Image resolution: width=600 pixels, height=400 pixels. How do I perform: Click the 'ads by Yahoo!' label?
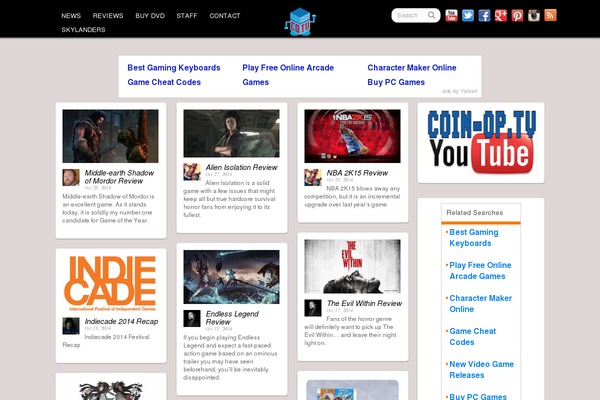pos(460,91)
